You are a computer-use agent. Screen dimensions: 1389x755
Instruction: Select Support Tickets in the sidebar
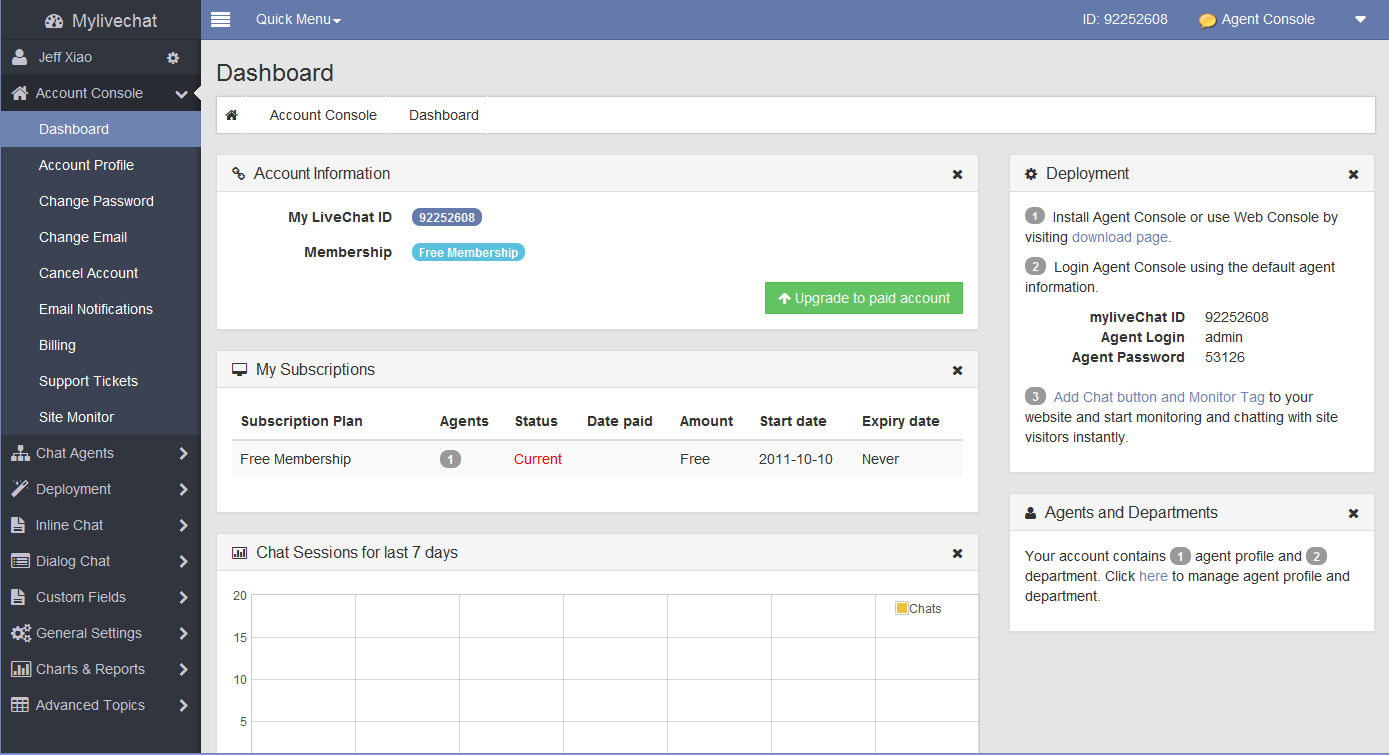click(88, 381)
